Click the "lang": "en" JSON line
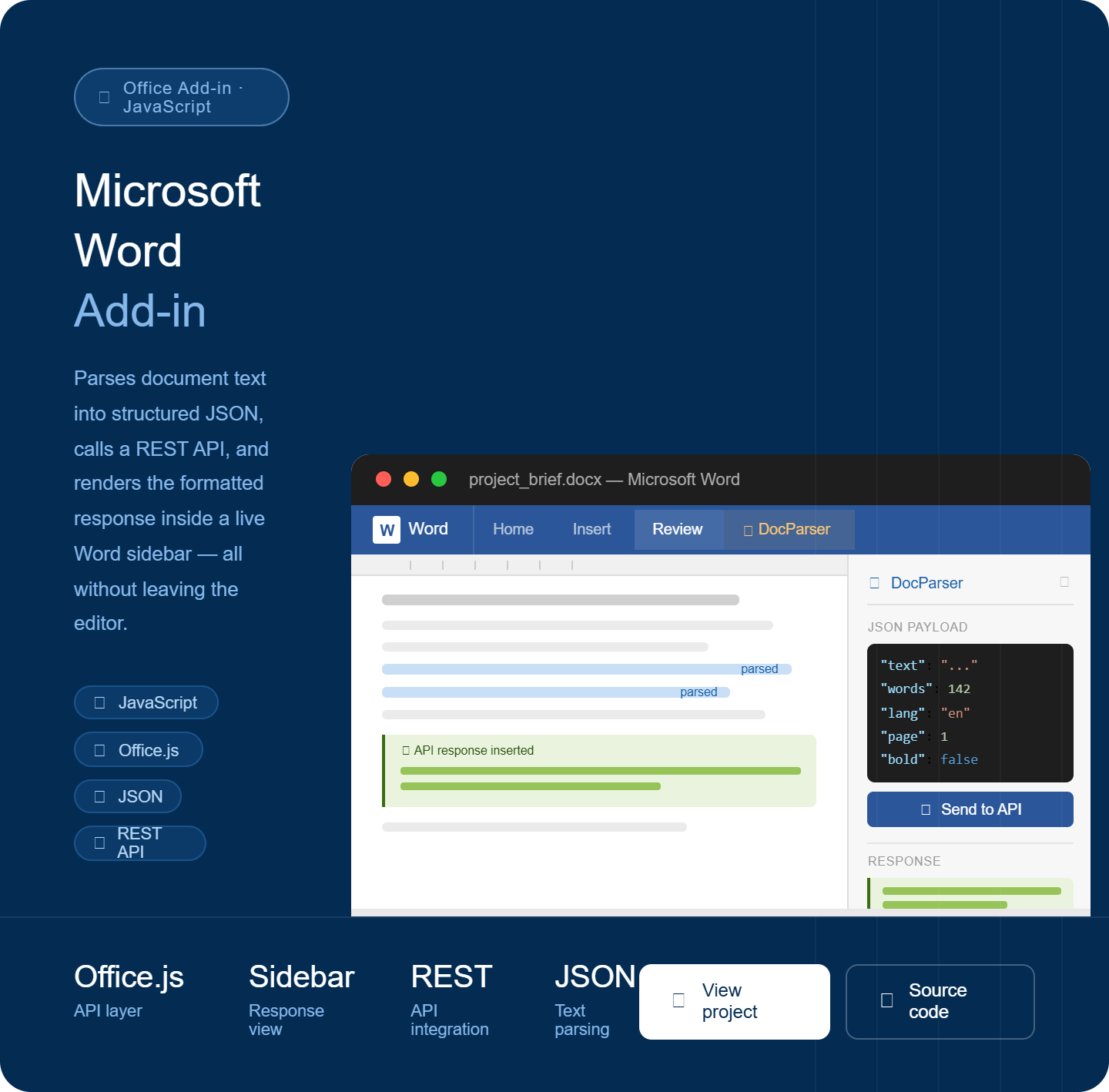1109x1092 pixels. [925, 713]
